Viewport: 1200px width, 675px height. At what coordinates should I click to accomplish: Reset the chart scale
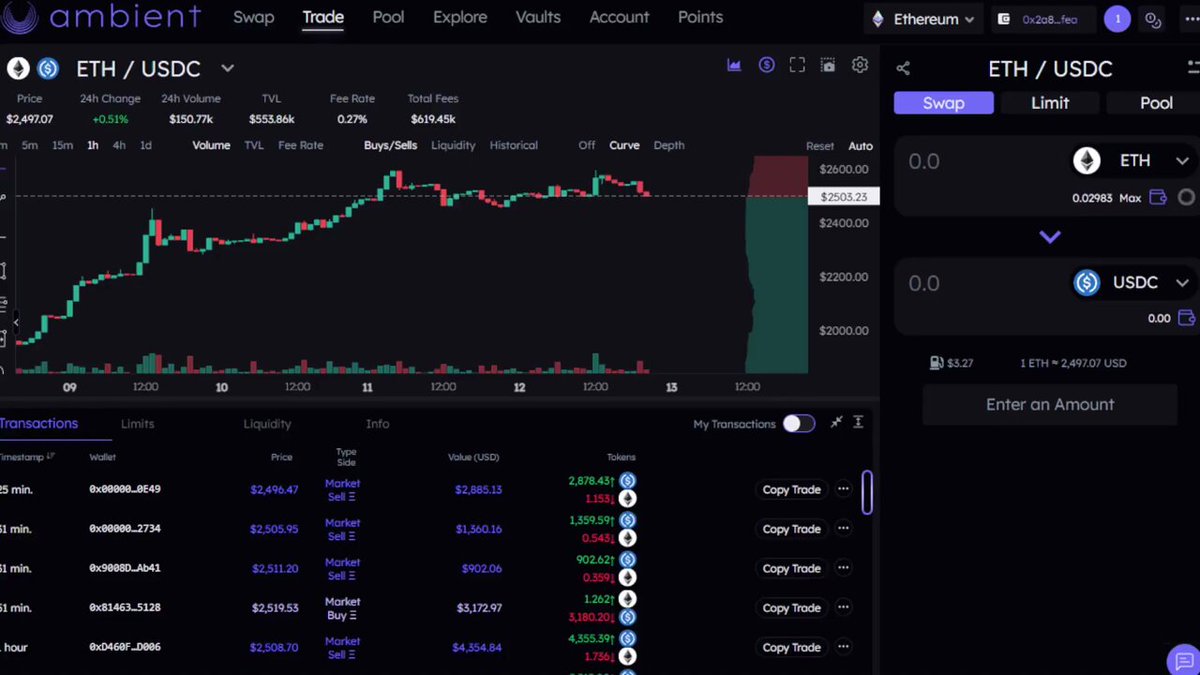coord(820,146)
